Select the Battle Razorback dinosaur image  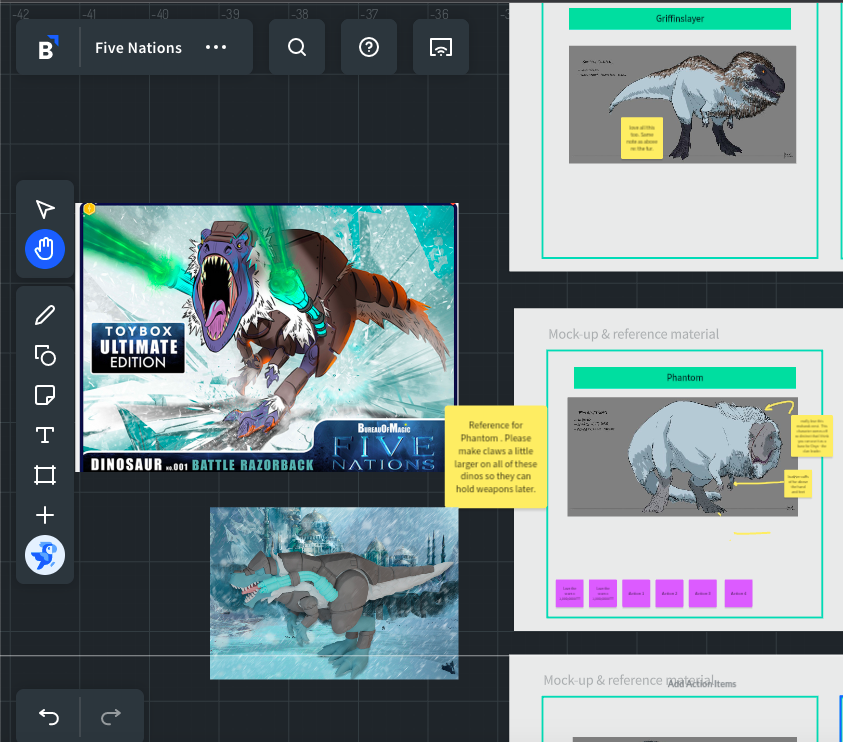click(267, 338)
